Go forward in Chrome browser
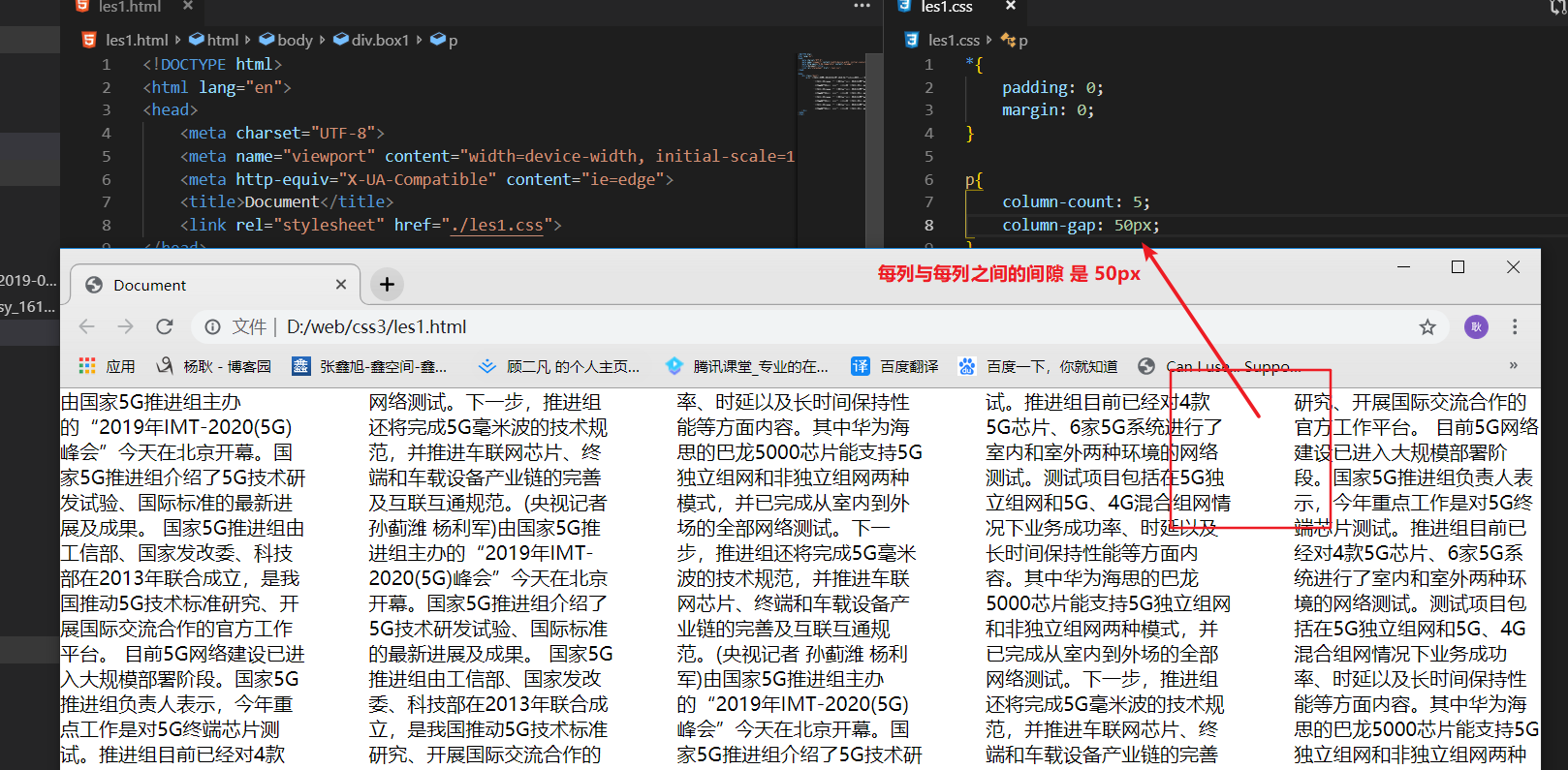 point(126,326)
